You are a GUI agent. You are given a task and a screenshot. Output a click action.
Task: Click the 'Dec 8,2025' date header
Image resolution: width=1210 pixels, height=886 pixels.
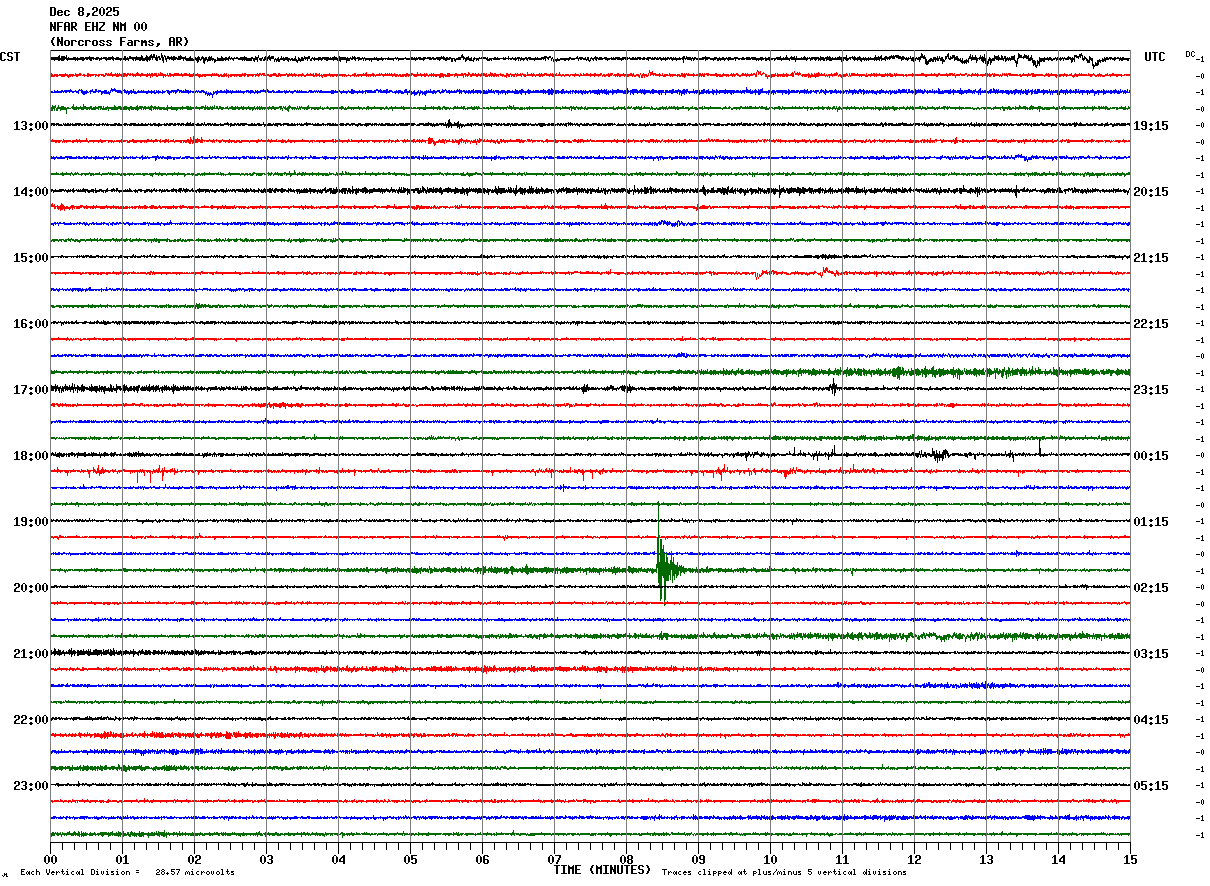[x=84, y=12]
